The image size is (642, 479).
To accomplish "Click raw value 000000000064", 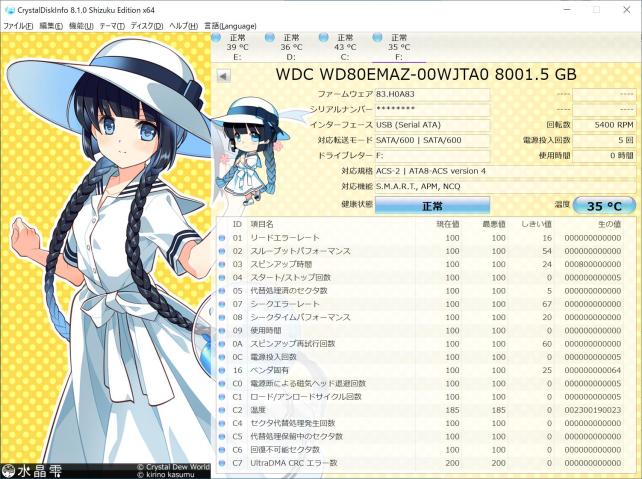I will [593, 370].
